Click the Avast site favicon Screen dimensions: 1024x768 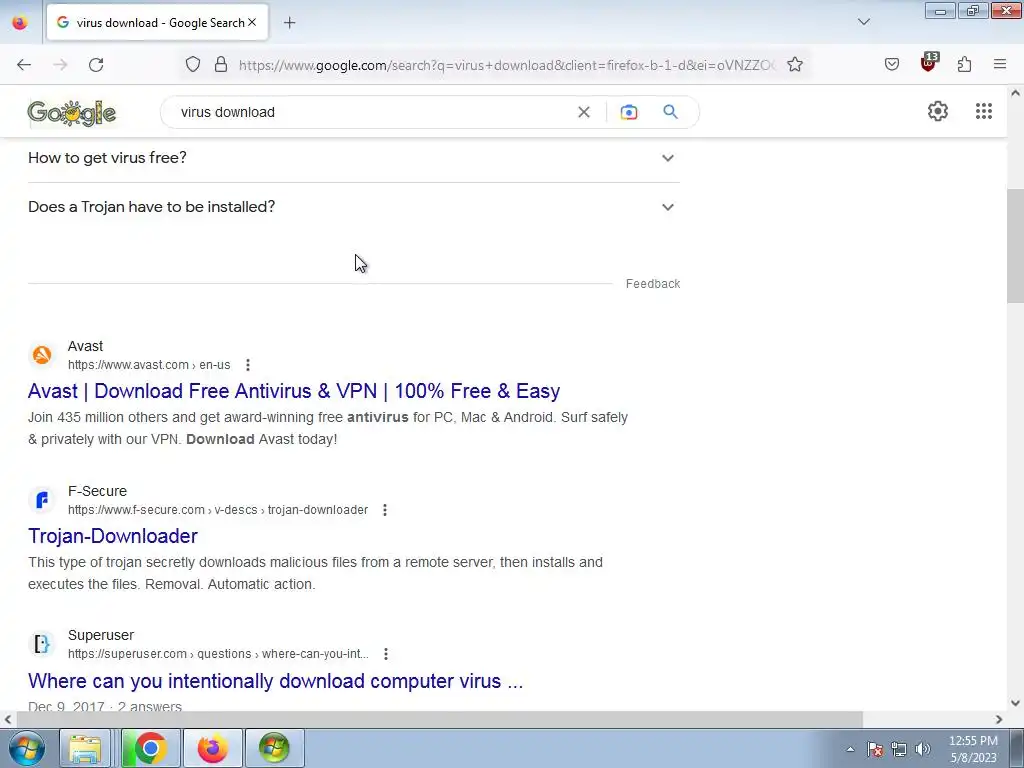click(42, 355)
